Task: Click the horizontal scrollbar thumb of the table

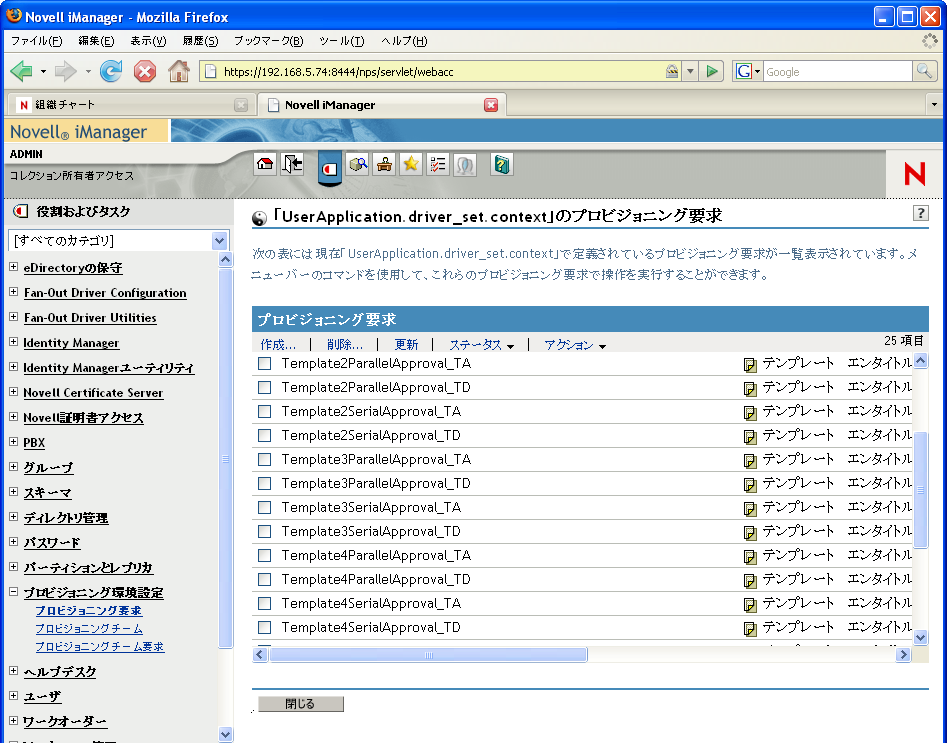Action: pyautogui.click(x=428, y=655)
